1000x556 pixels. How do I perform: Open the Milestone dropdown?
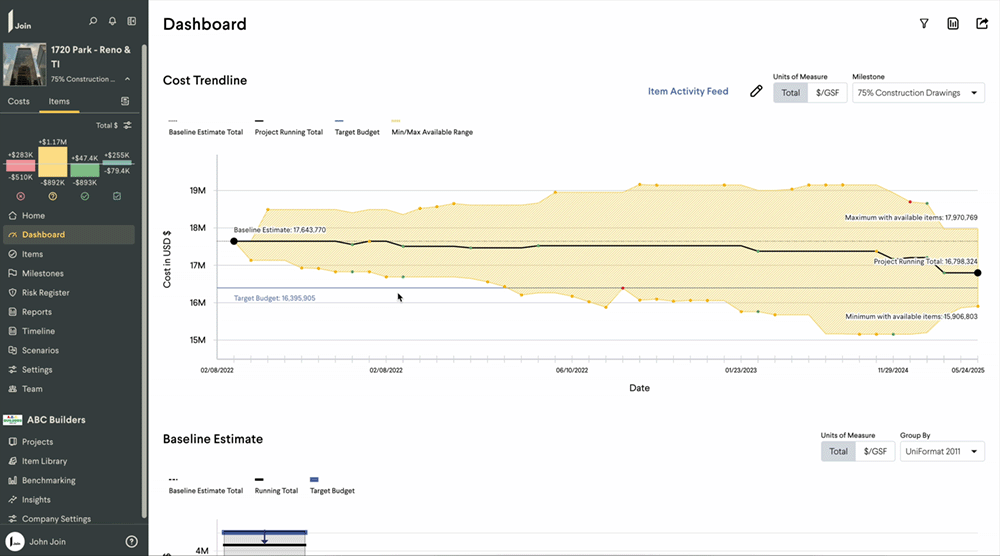917,93
